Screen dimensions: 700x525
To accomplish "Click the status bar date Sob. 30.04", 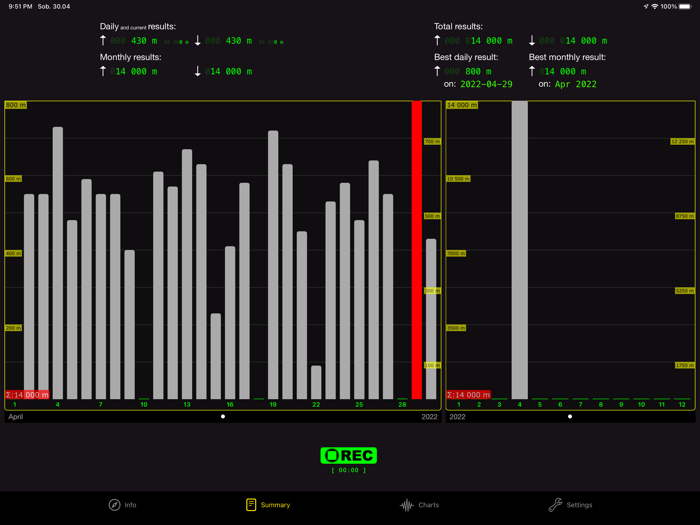I will [54, 6].
